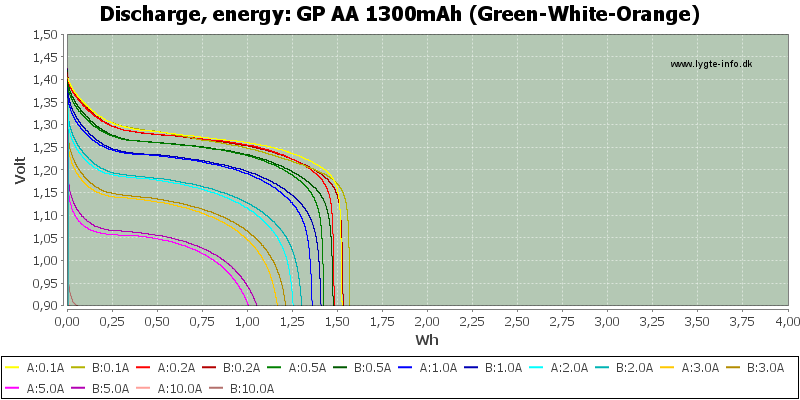Click the B:0.1A olive legend swatch
This screenshot has width=800, height=400.
pos(78,367)
